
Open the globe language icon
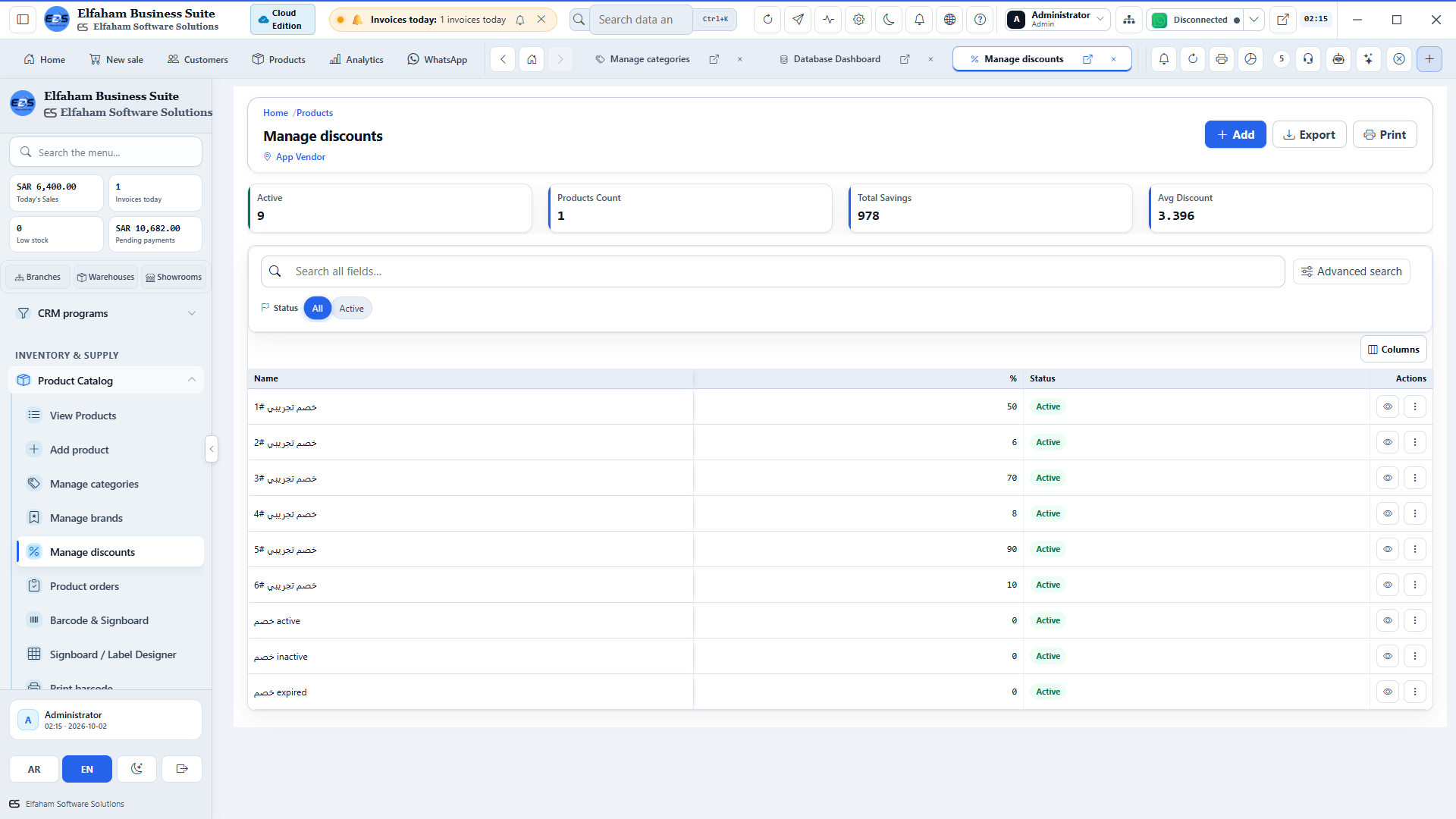(x=949, y=20)
